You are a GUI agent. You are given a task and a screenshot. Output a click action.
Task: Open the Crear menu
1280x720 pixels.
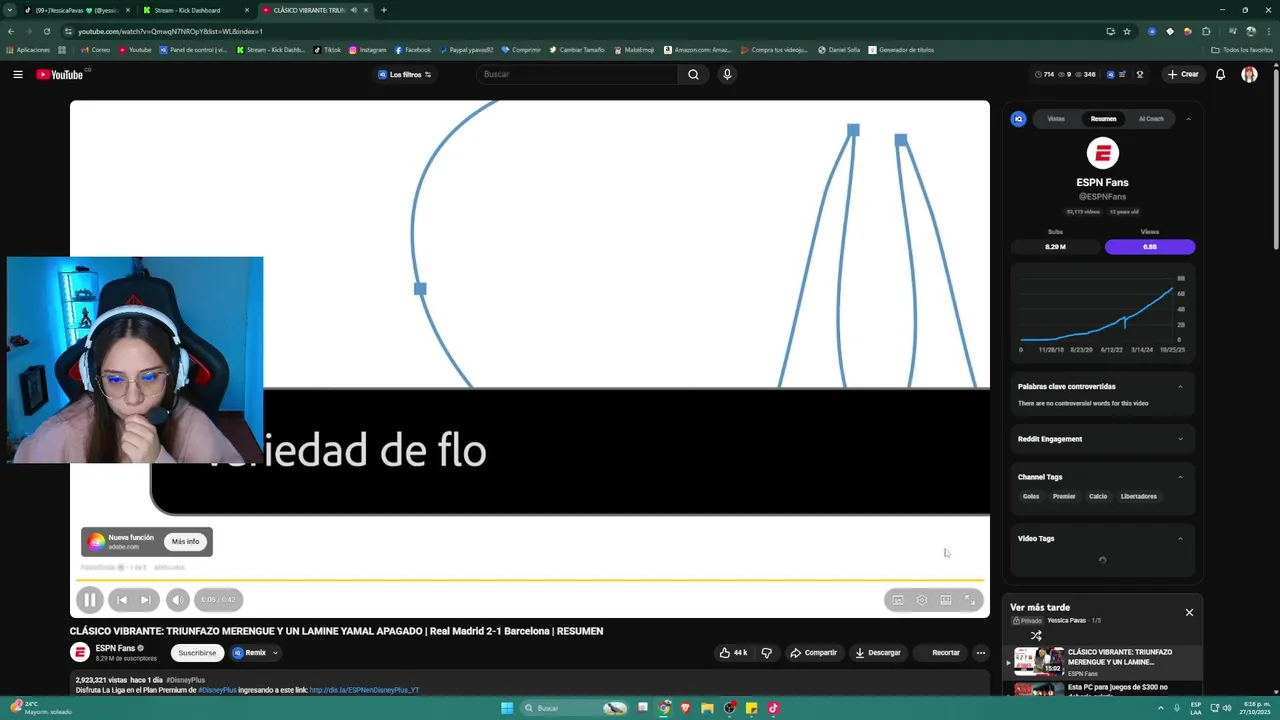pos(1182,74)
